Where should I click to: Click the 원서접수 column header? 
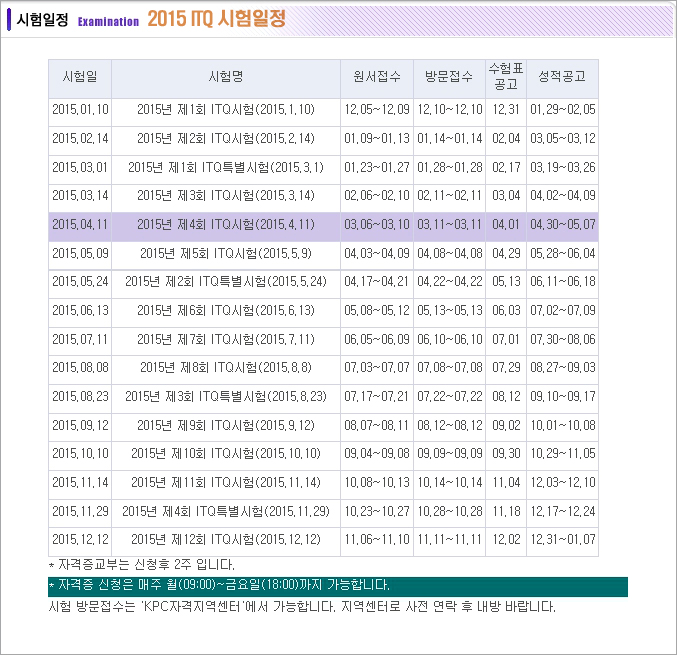pos(377,77)
